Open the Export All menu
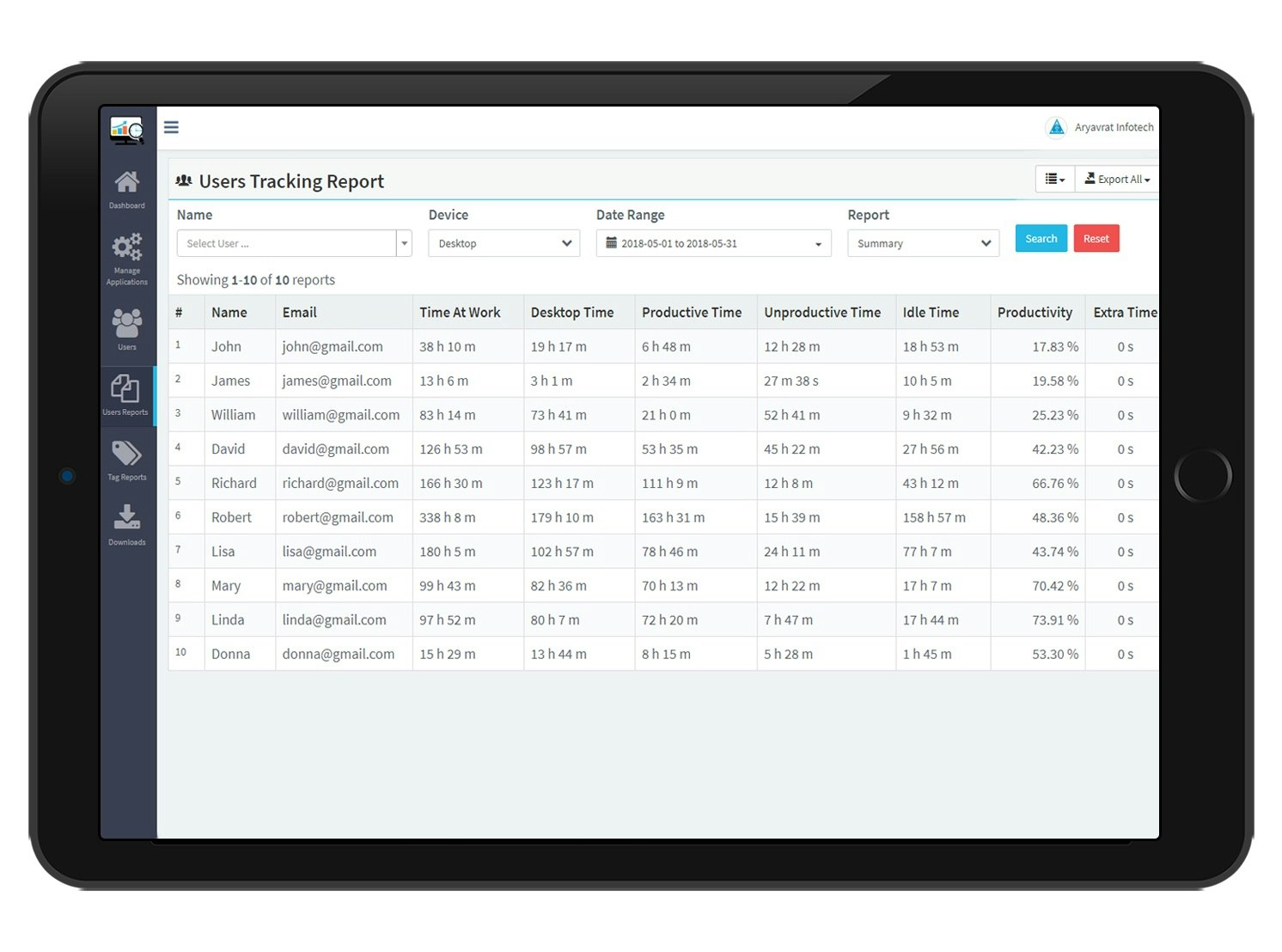The height and width of the screenshot is (952, 1282). point(1116,179)
